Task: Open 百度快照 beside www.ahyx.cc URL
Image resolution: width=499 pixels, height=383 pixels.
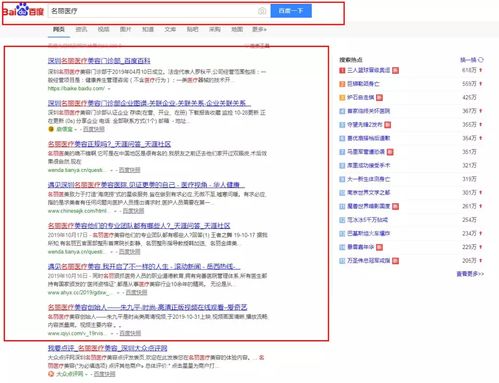Action: (x=136, y=292)
